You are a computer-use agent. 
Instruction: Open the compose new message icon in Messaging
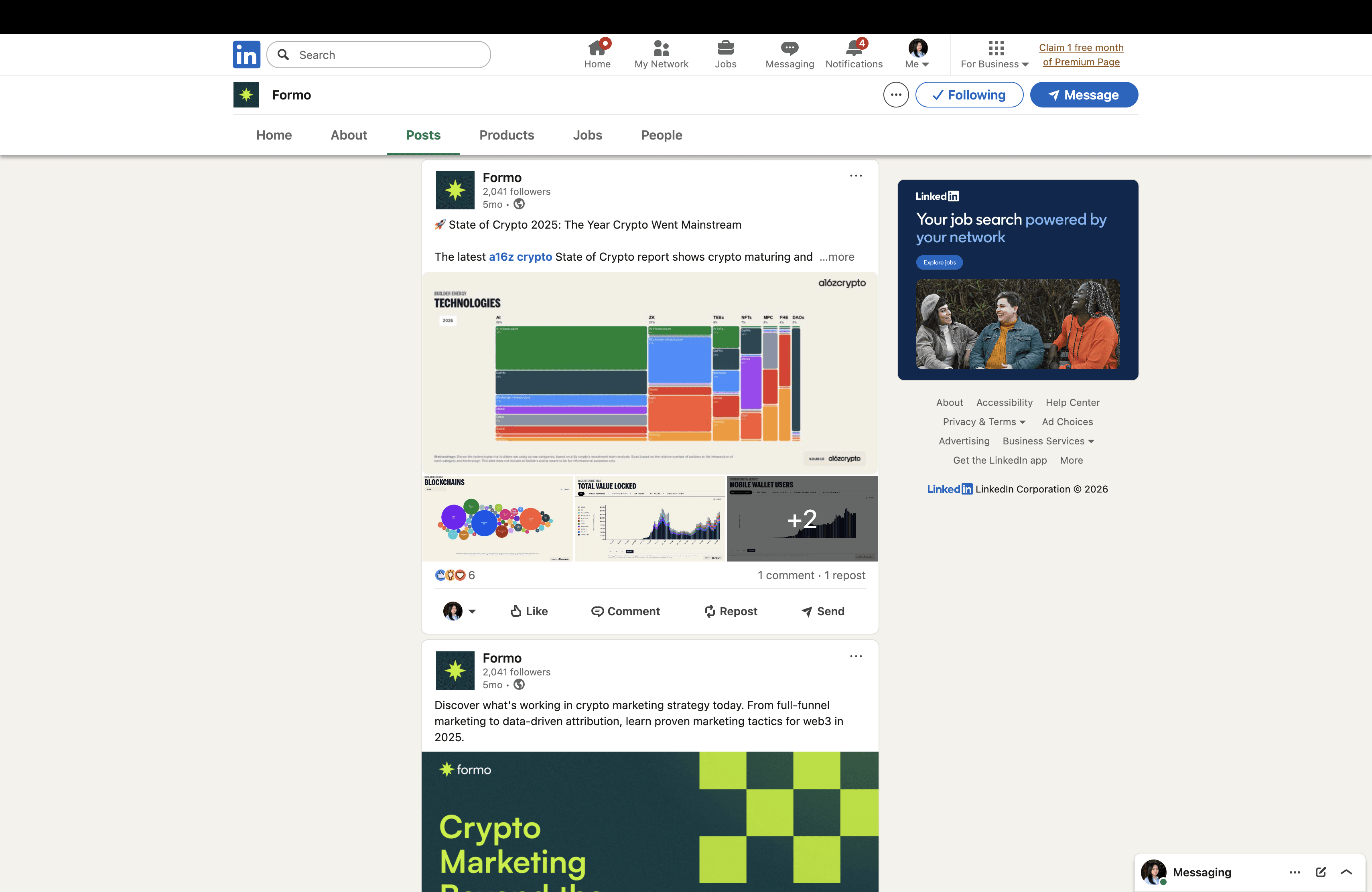[1321, 872]
